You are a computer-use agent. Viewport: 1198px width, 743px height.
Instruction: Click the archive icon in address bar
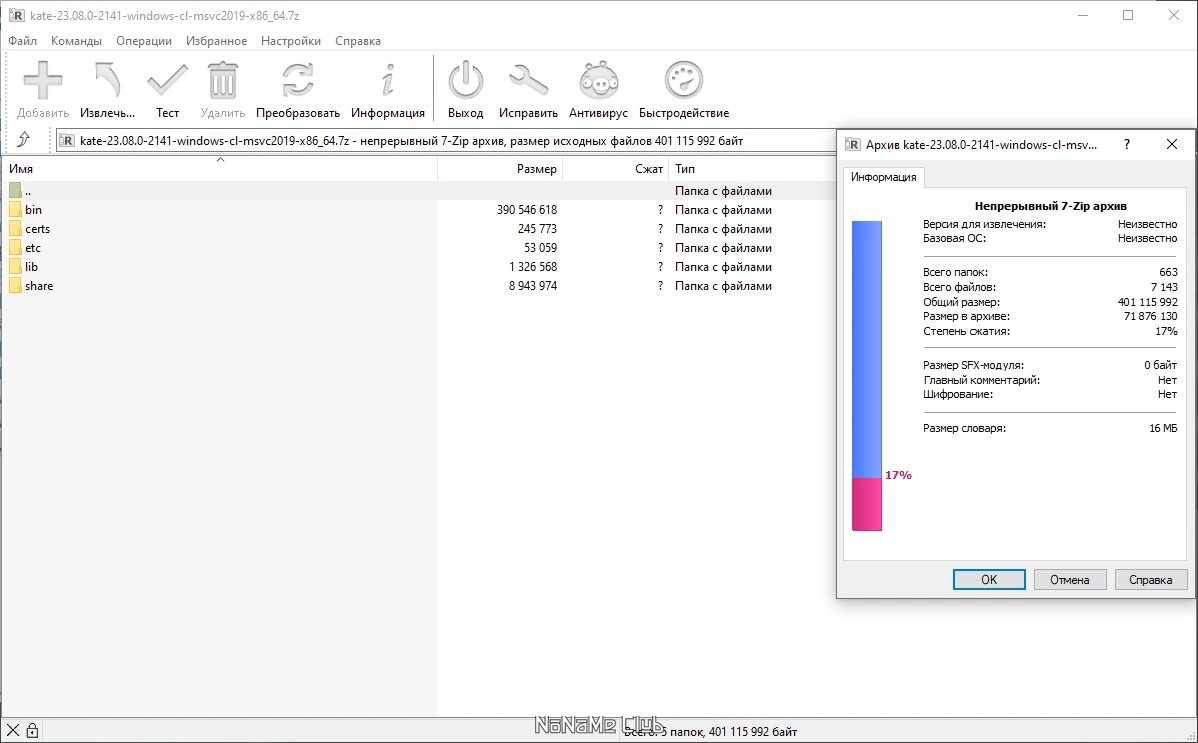[67, 141]
